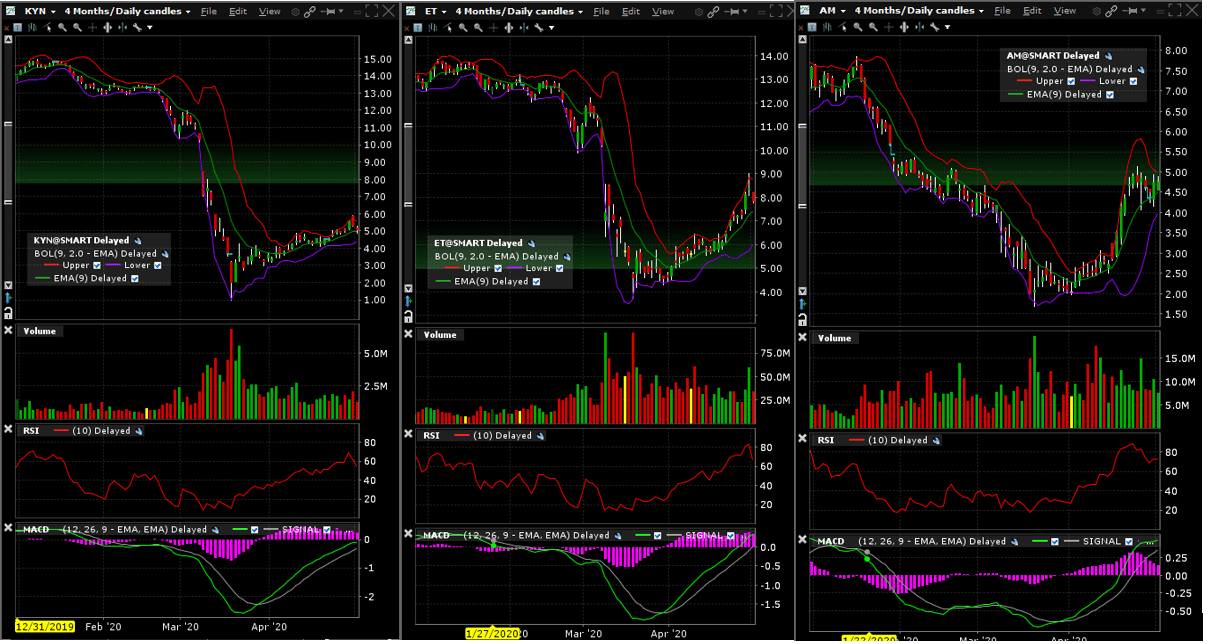Toggle the SIGNAL line checkbox in AM MACD panel

(x=1129, y=541)
